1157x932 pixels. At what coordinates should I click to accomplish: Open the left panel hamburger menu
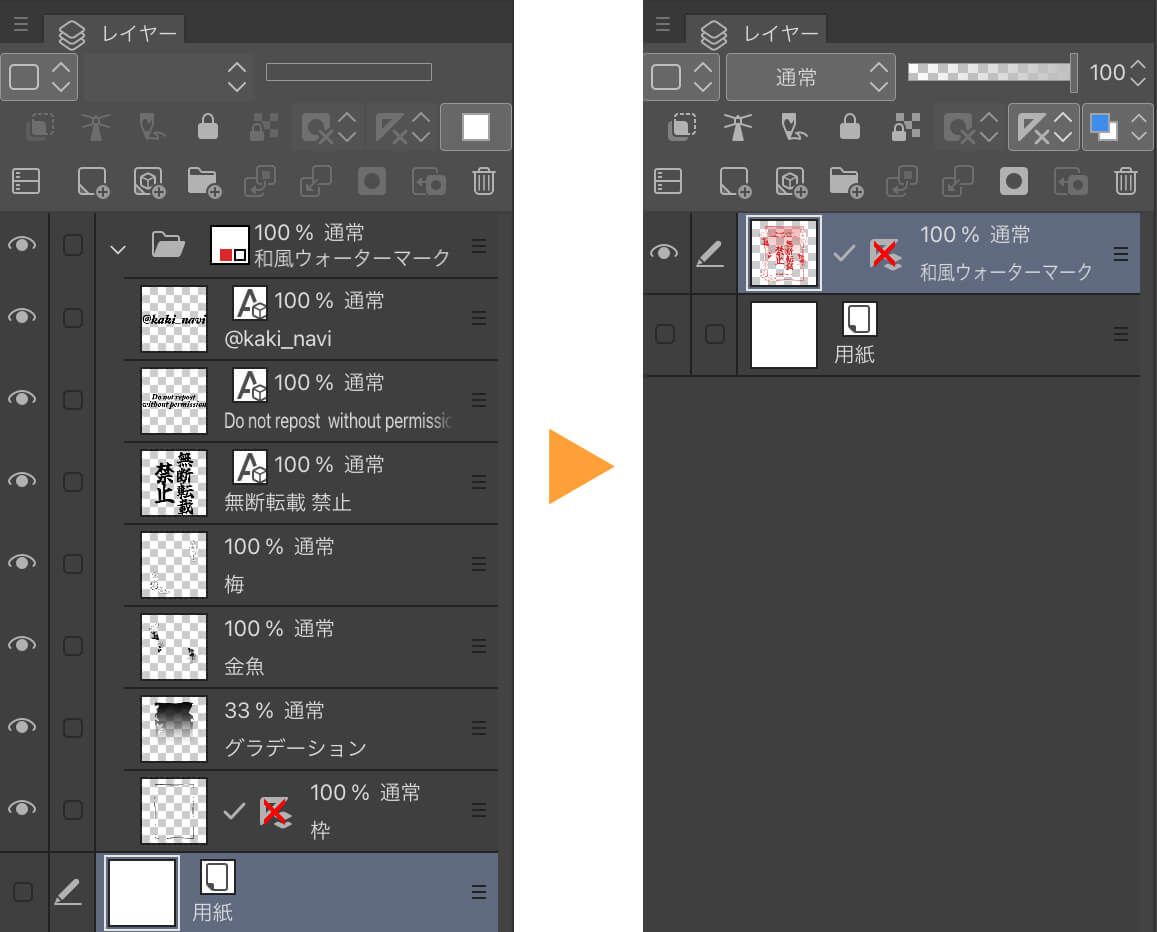[21, 25]
